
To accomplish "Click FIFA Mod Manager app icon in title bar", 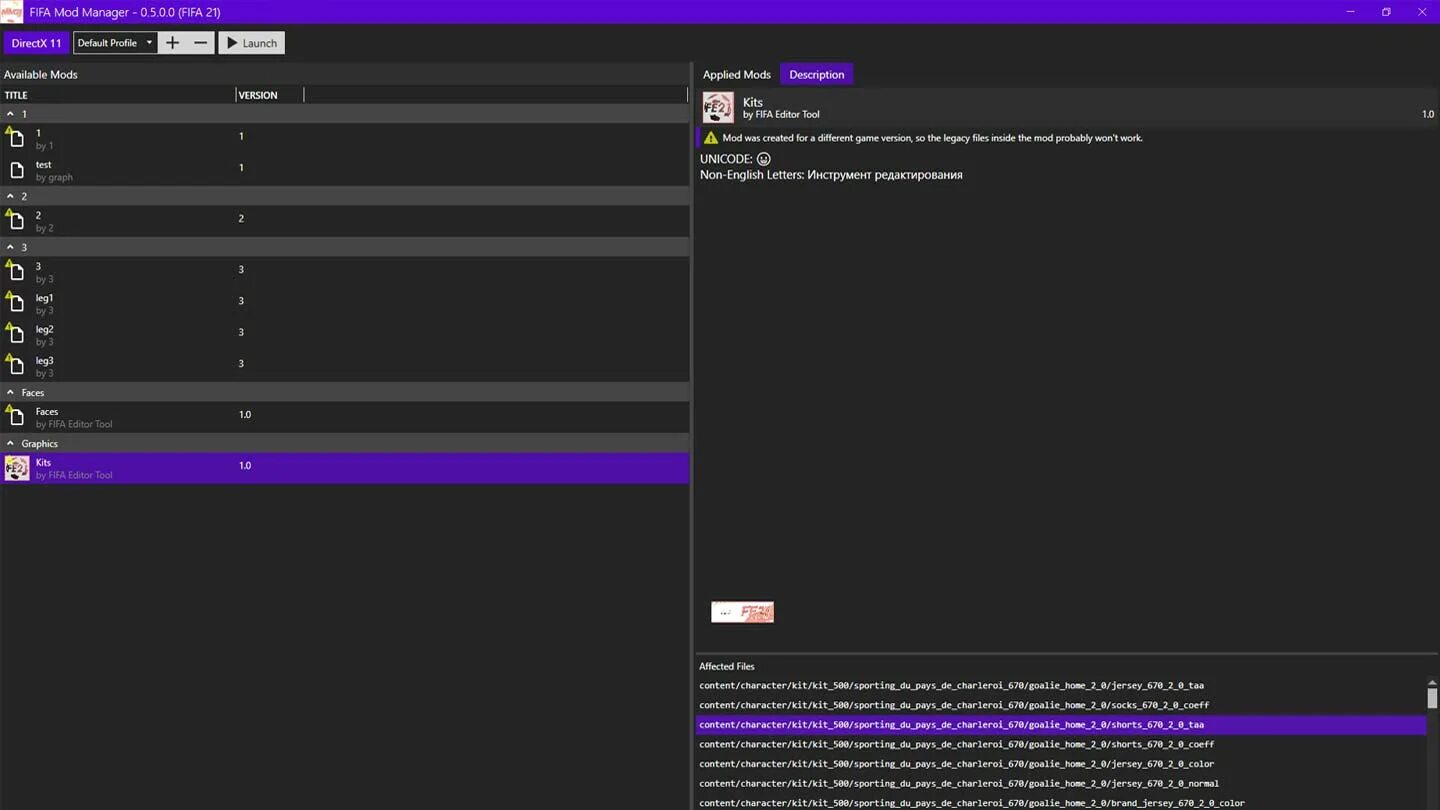I will 11,12.
